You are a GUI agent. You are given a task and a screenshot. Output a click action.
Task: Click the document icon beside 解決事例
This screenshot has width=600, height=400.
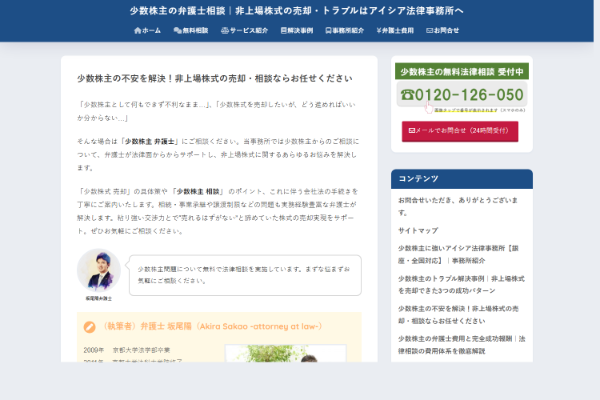point(284,31)
